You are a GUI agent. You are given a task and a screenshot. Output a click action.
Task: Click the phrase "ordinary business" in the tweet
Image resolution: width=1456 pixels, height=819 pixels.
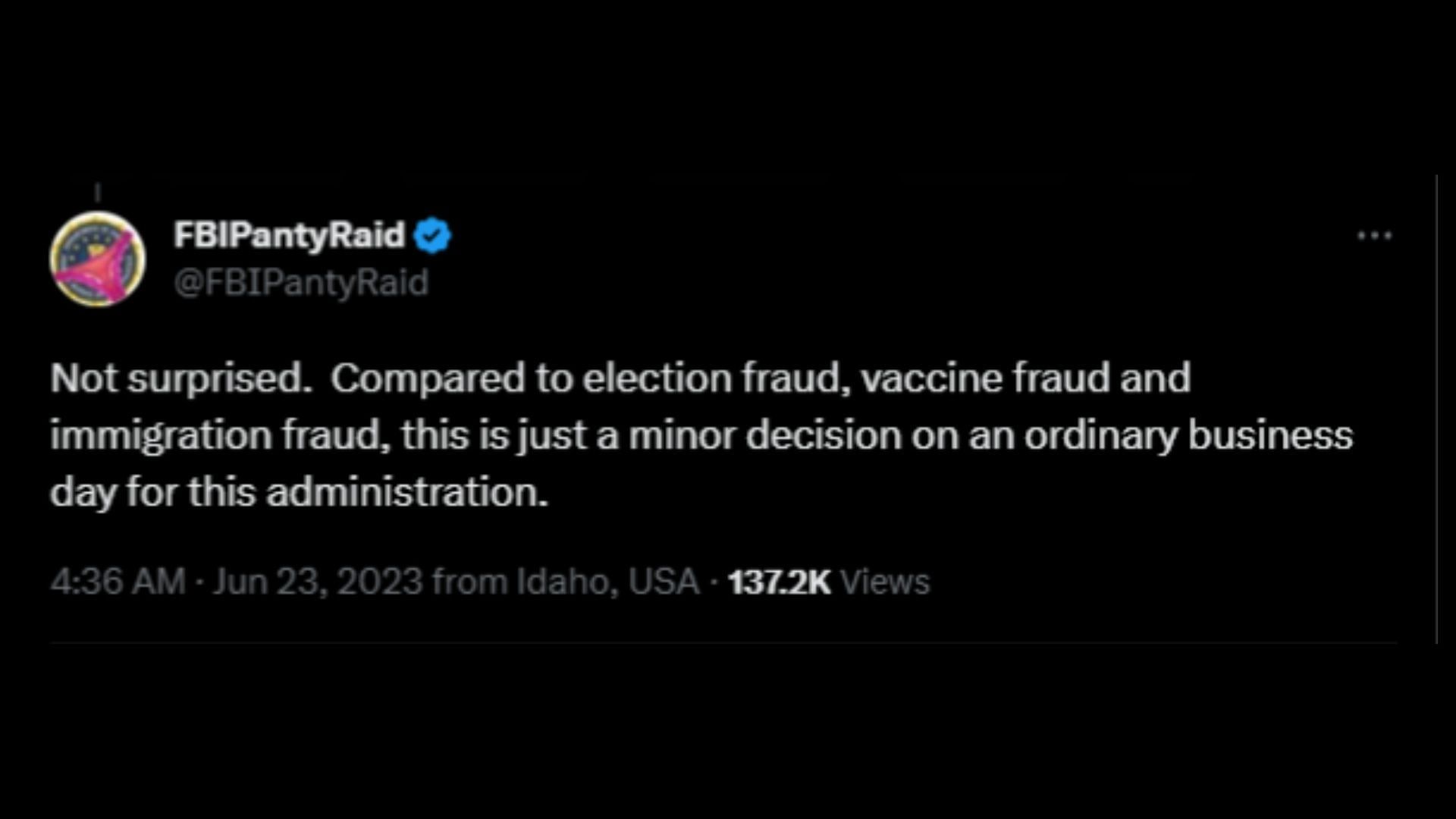click(1188, 436)
